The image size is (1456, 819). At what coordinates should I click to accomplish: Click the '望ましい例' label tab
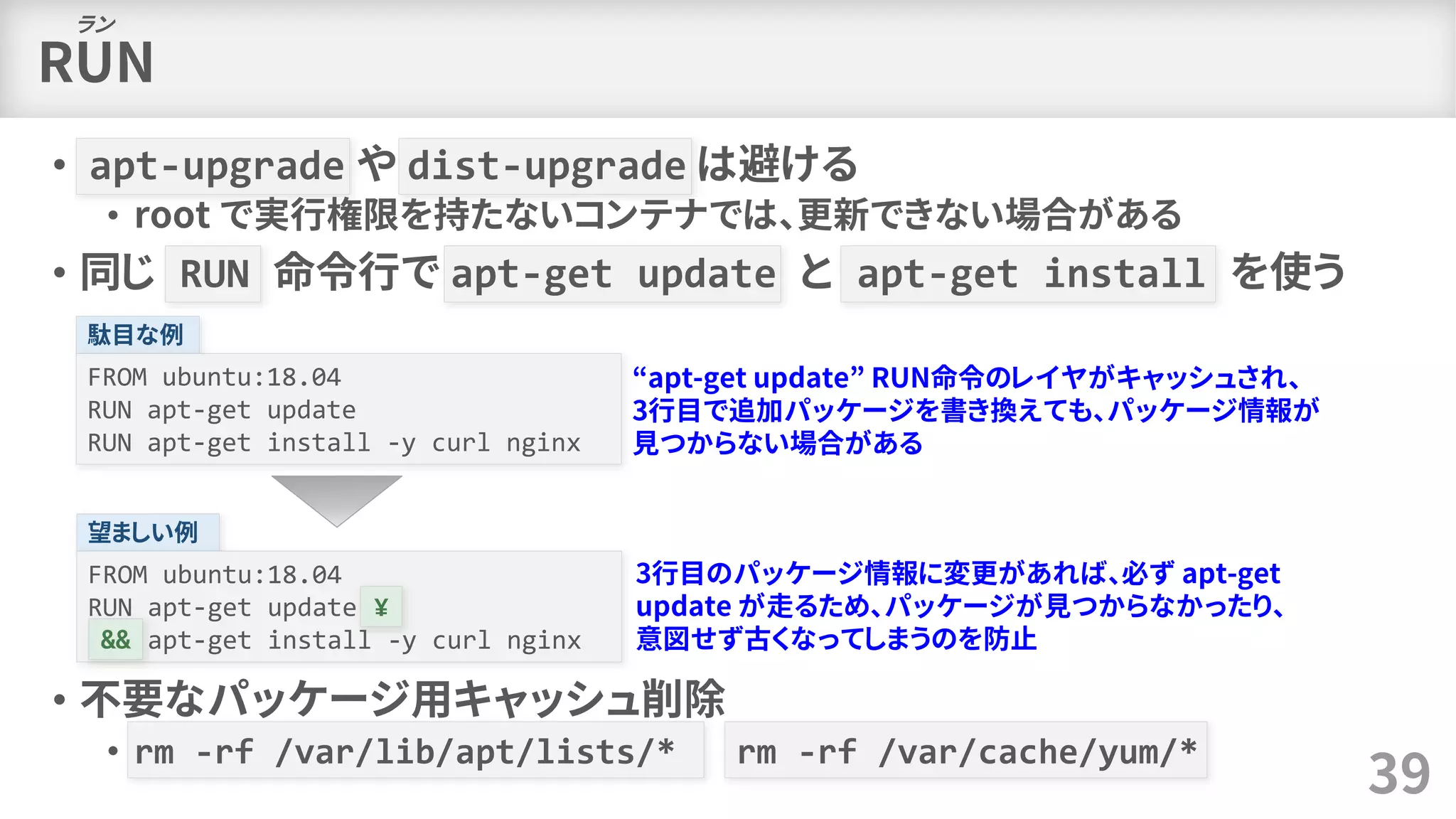(147, 532)
